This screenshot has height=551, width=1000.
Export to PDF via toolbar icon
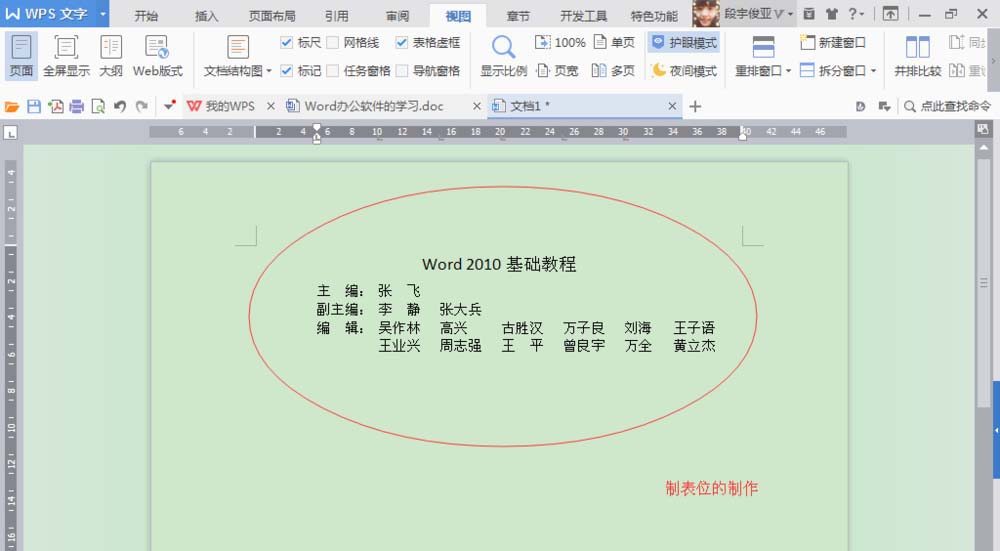(55, 107)
